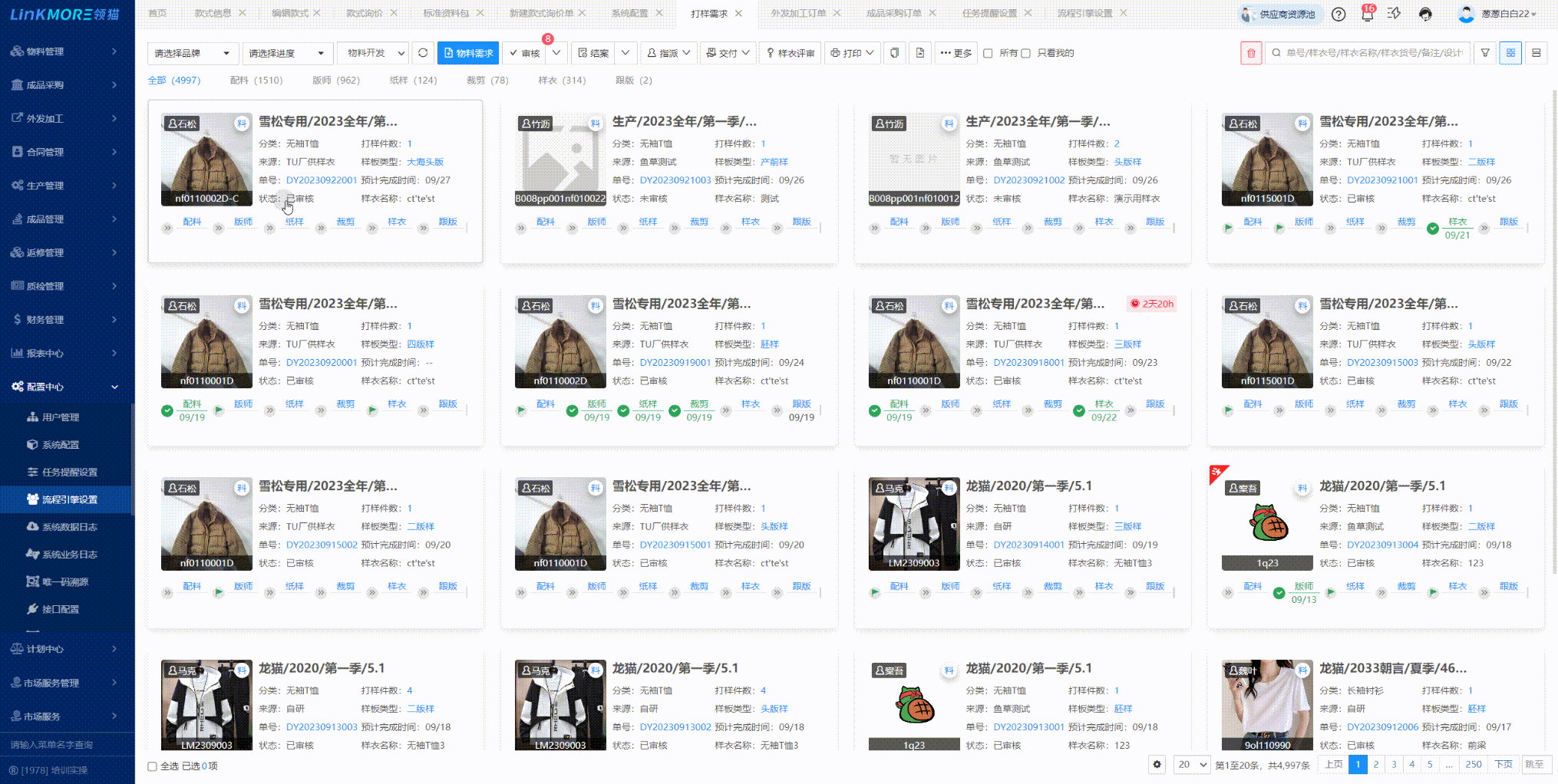Switch to grid card view
This screenshot has width=1558, height=784.
[1510, 53]
